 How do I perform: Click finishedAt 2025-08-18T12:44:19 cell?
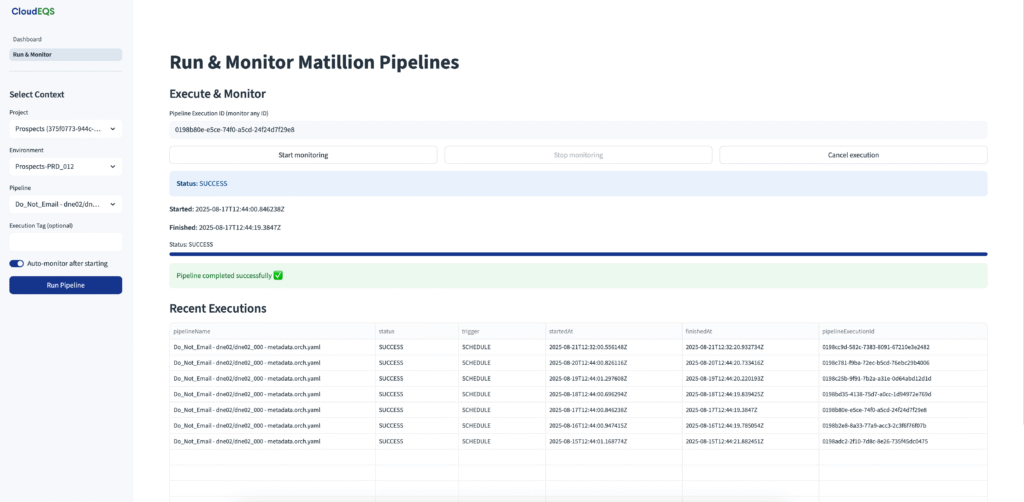tap(750, 394)
